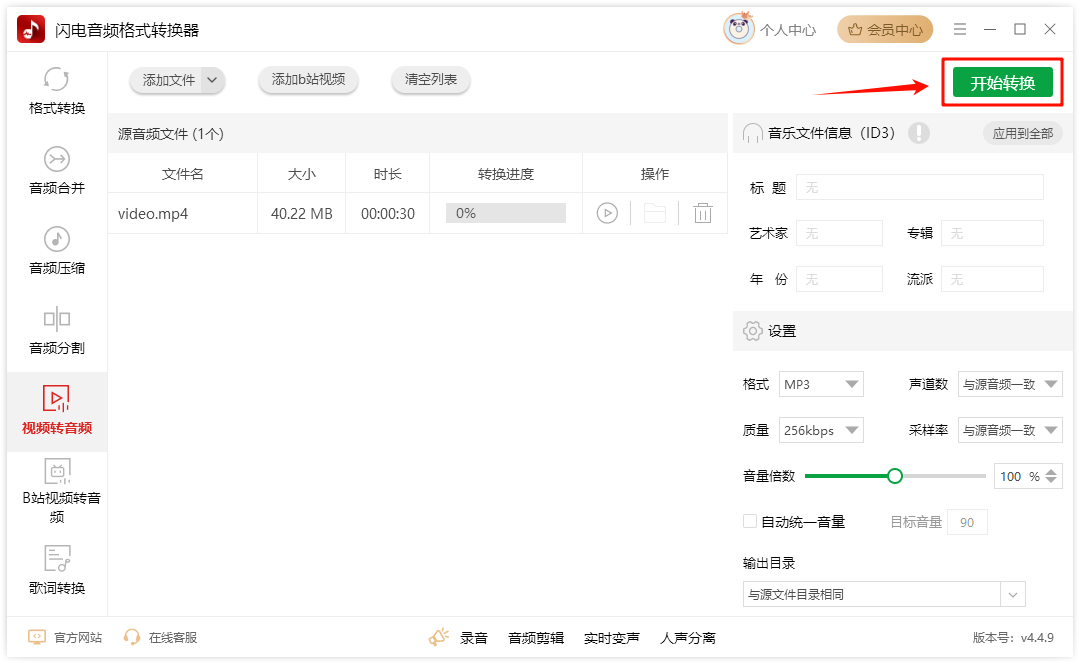The width and height of the screenshot is (1080, 664).
Task: Open the 质量 256kbps dropdown
Action: (x=821, y=430)
